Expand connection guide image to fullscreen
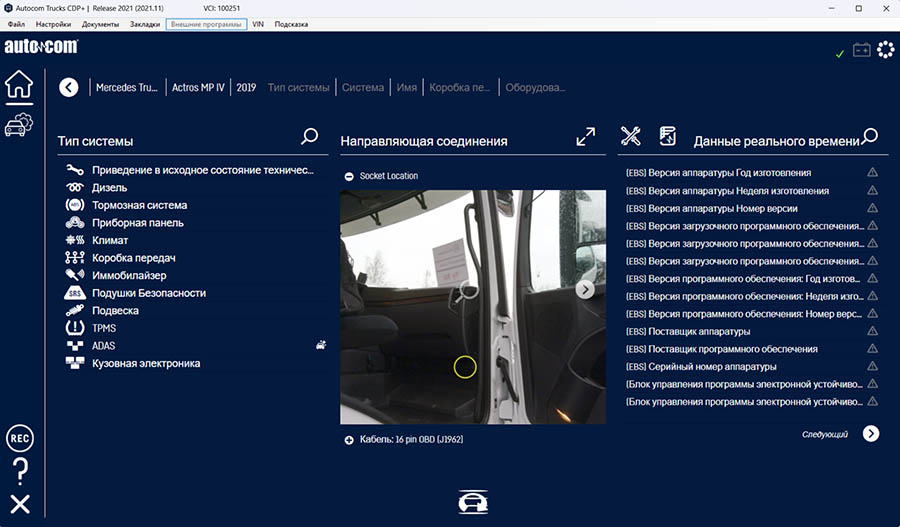 pos(586,137)
